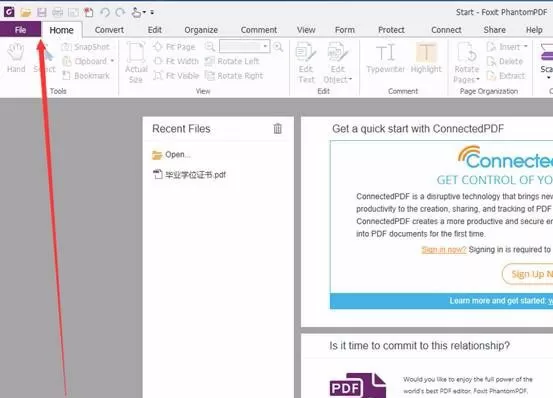This screenshot has width=553, height=398.
Task: Open the Clipboard dropdown
Action: point(88,61)
